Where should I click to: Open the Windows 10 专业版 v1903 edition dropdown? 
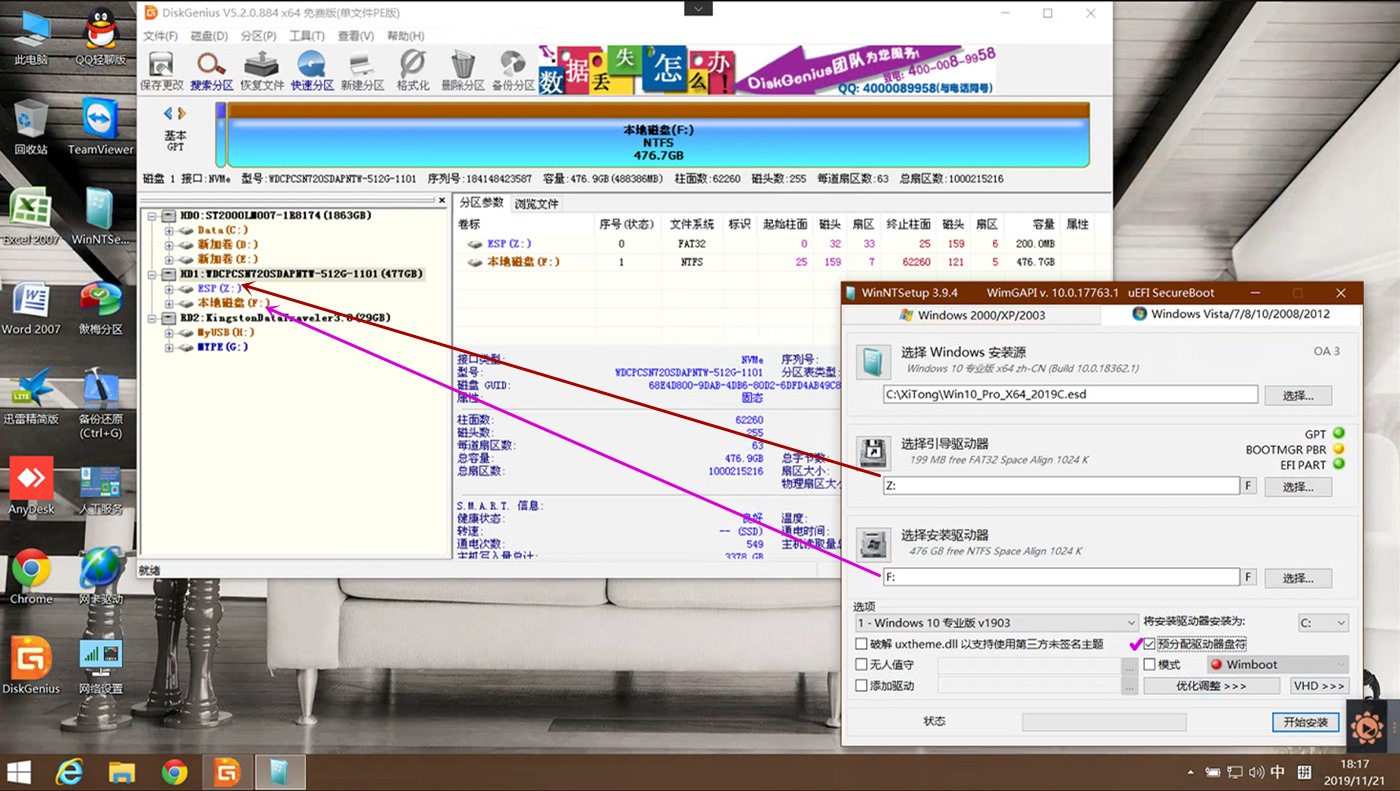pyautogui.click(x=996, y=623)
